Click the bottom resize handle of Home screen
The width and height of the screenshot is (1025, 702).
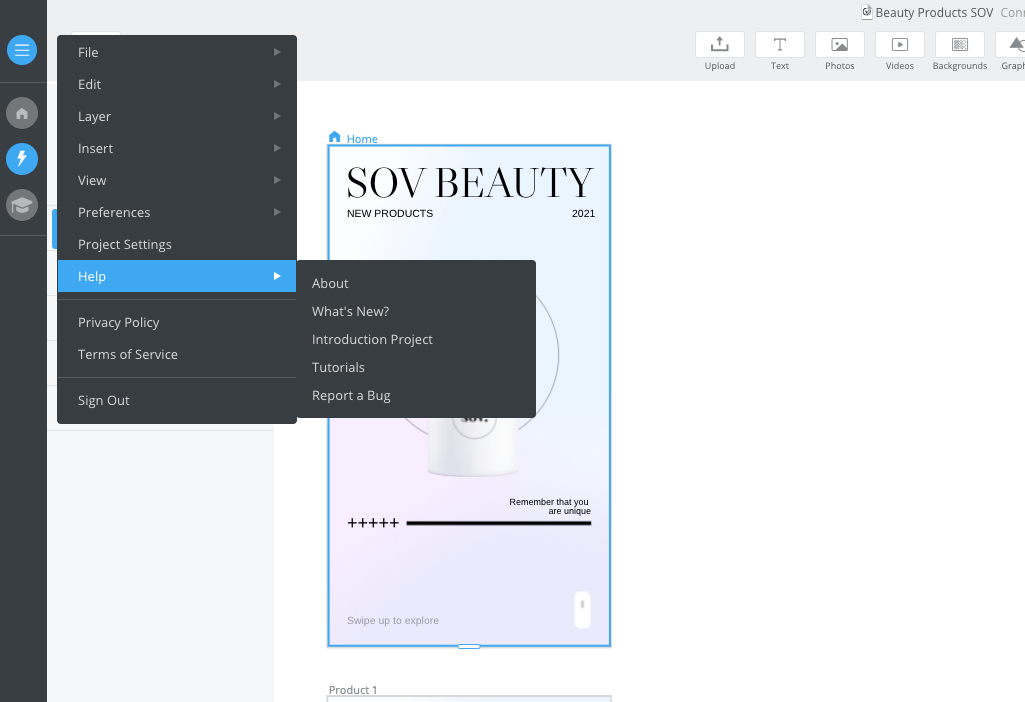469,646
